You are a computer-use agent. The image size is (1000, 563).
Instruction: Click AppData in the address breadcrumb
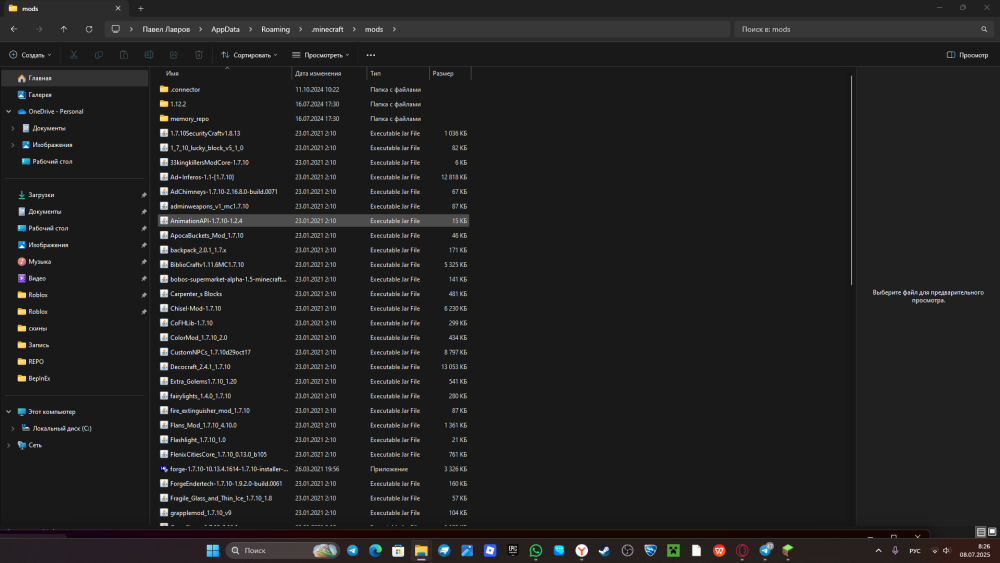pyautogui.click(x=225, y=29)
